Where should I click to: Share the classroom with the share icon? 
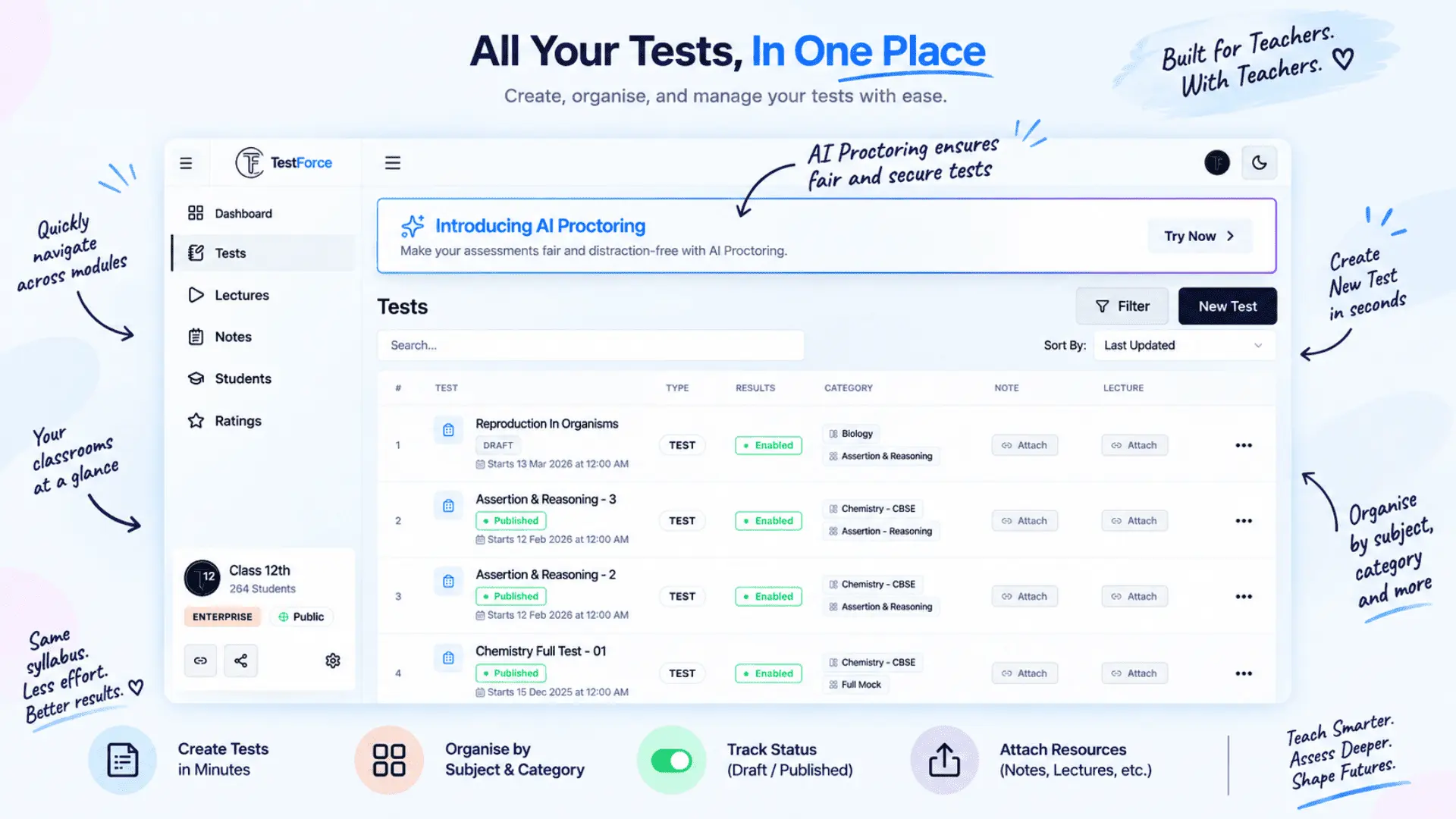click(240, 661)
